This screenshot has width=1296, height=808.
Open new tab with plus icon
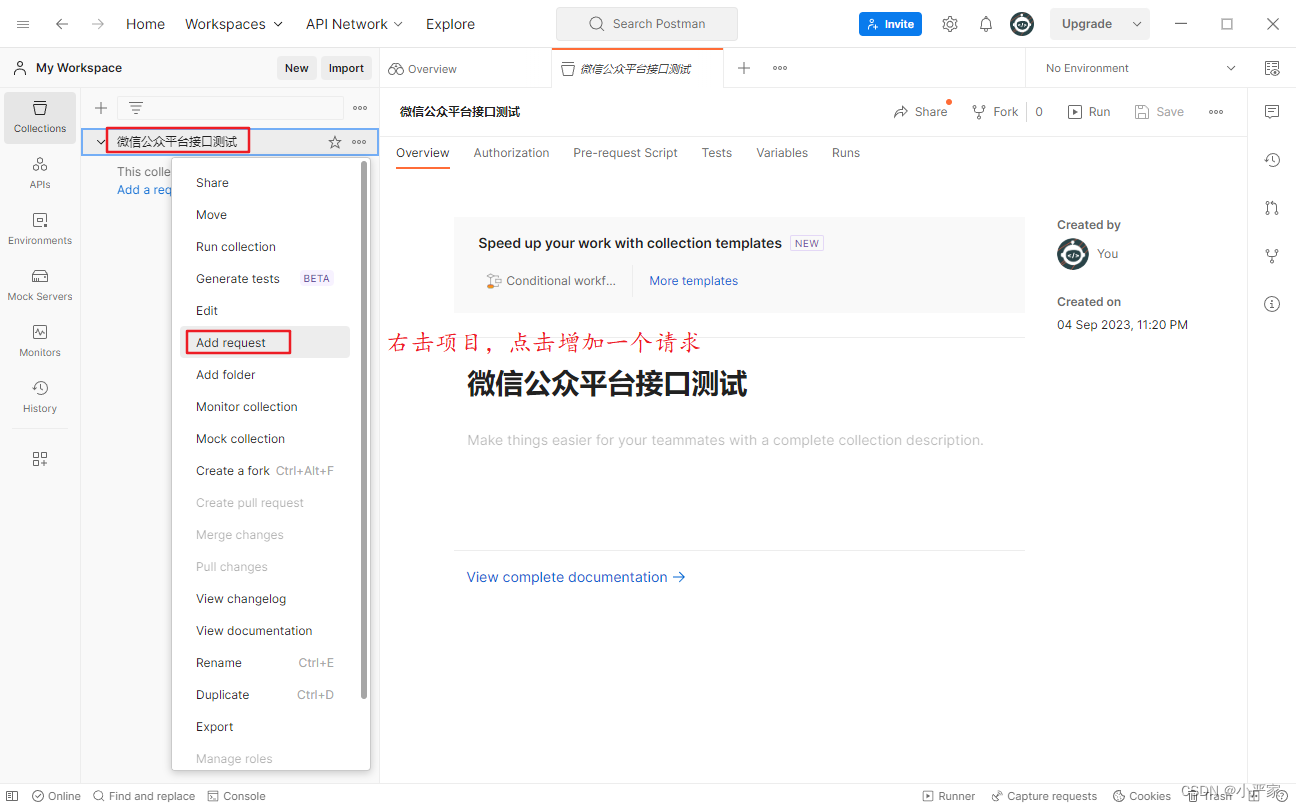pos(744,68)
